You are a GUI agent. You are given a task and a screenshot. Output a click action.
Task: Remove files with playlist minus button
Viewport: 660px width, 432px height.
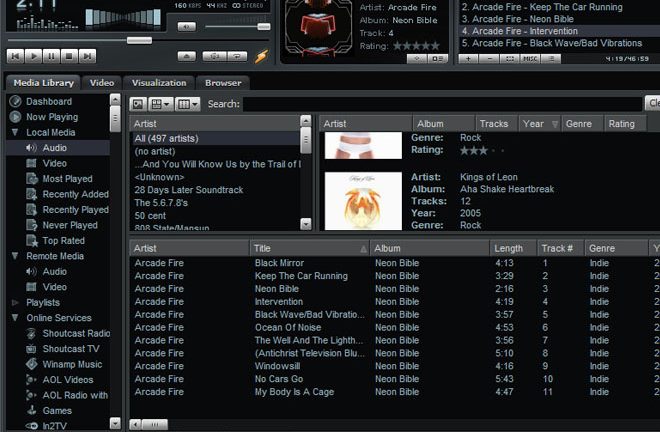tap(489, 59)
